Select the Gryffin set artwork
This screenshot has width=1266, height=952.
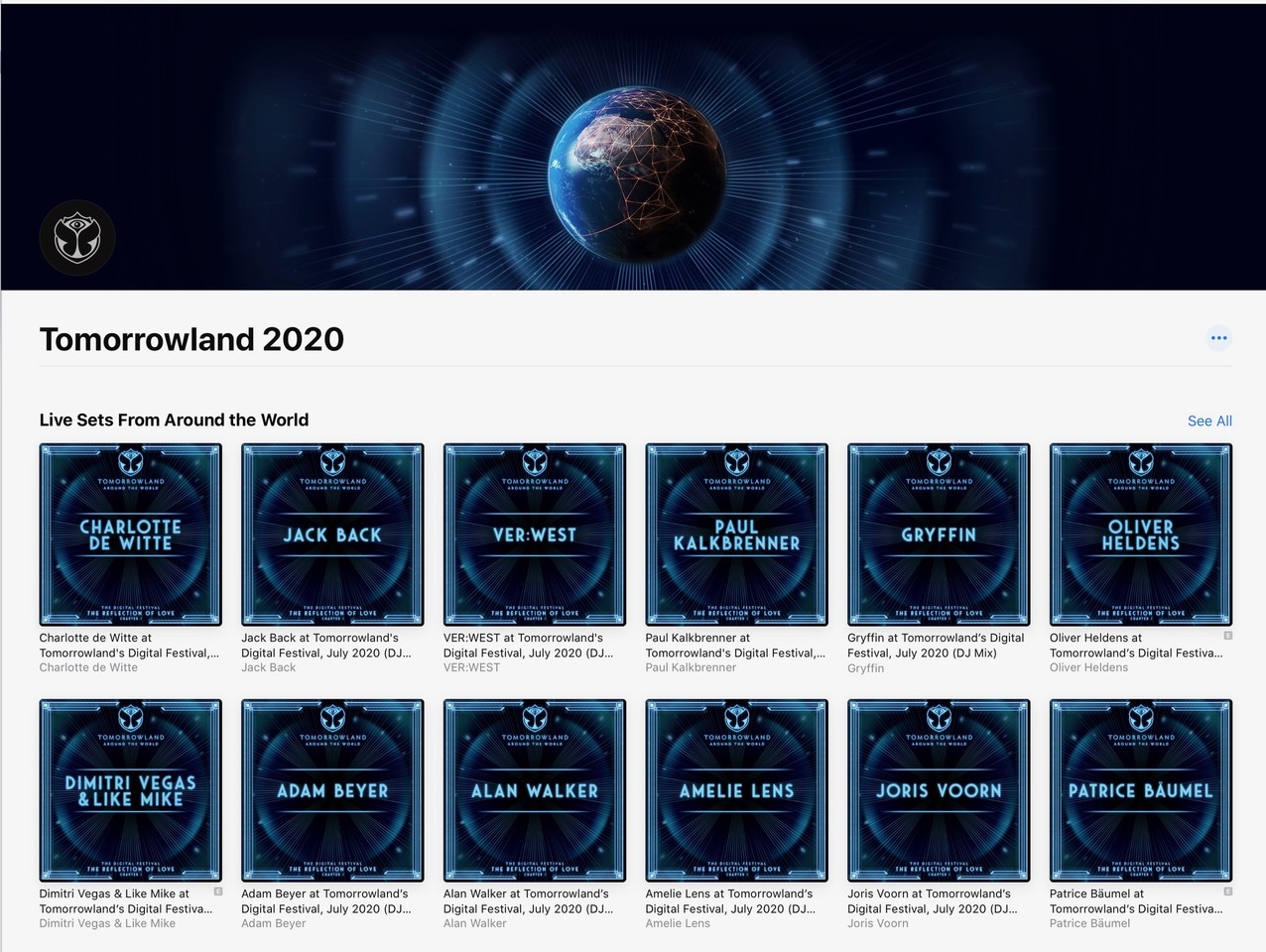coord(939,535)
